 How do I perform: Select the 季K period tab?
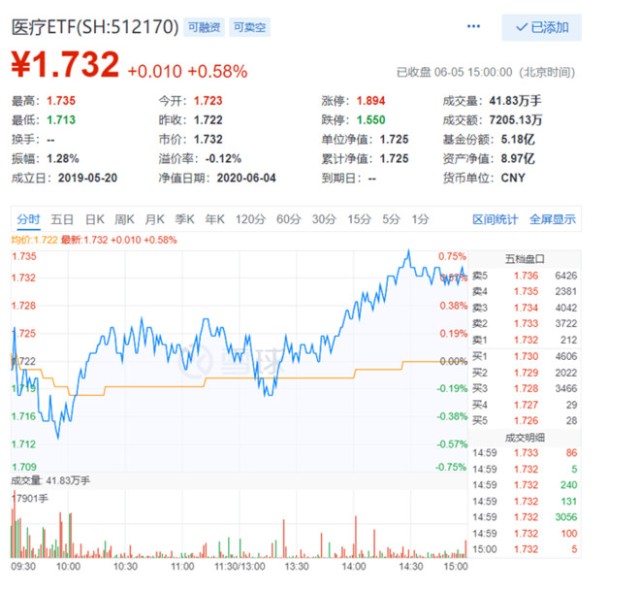coord(184,219)
